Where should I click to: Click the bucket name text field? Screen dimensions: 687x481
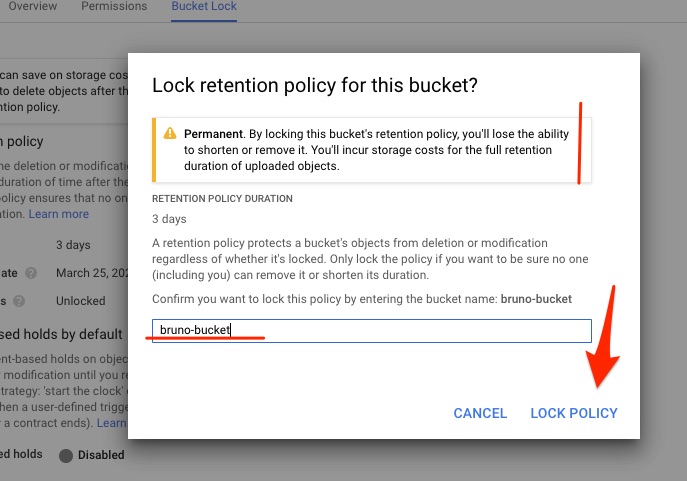pyautogui.click(x=371, y=331)
